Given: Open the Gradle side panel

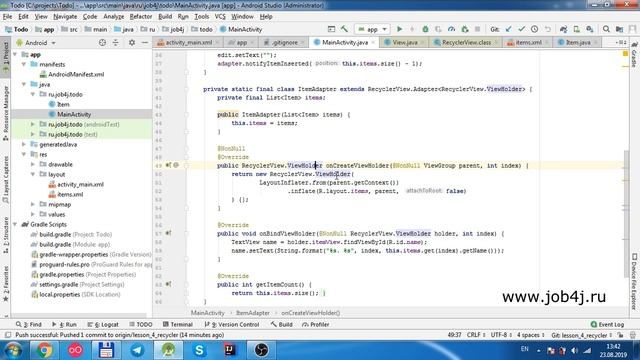Looking at the screenshot, I should tap(634, 55).
